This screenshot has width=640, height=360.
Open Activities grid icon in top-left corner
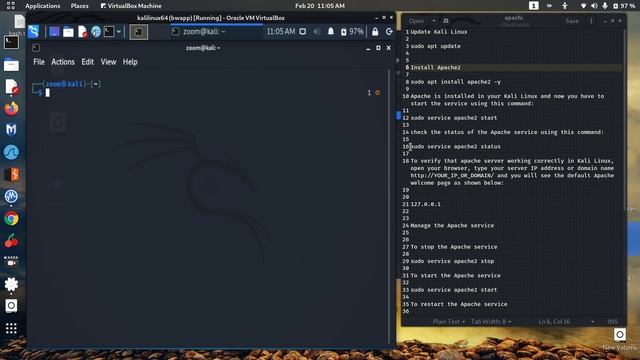(x=11, y=5)
